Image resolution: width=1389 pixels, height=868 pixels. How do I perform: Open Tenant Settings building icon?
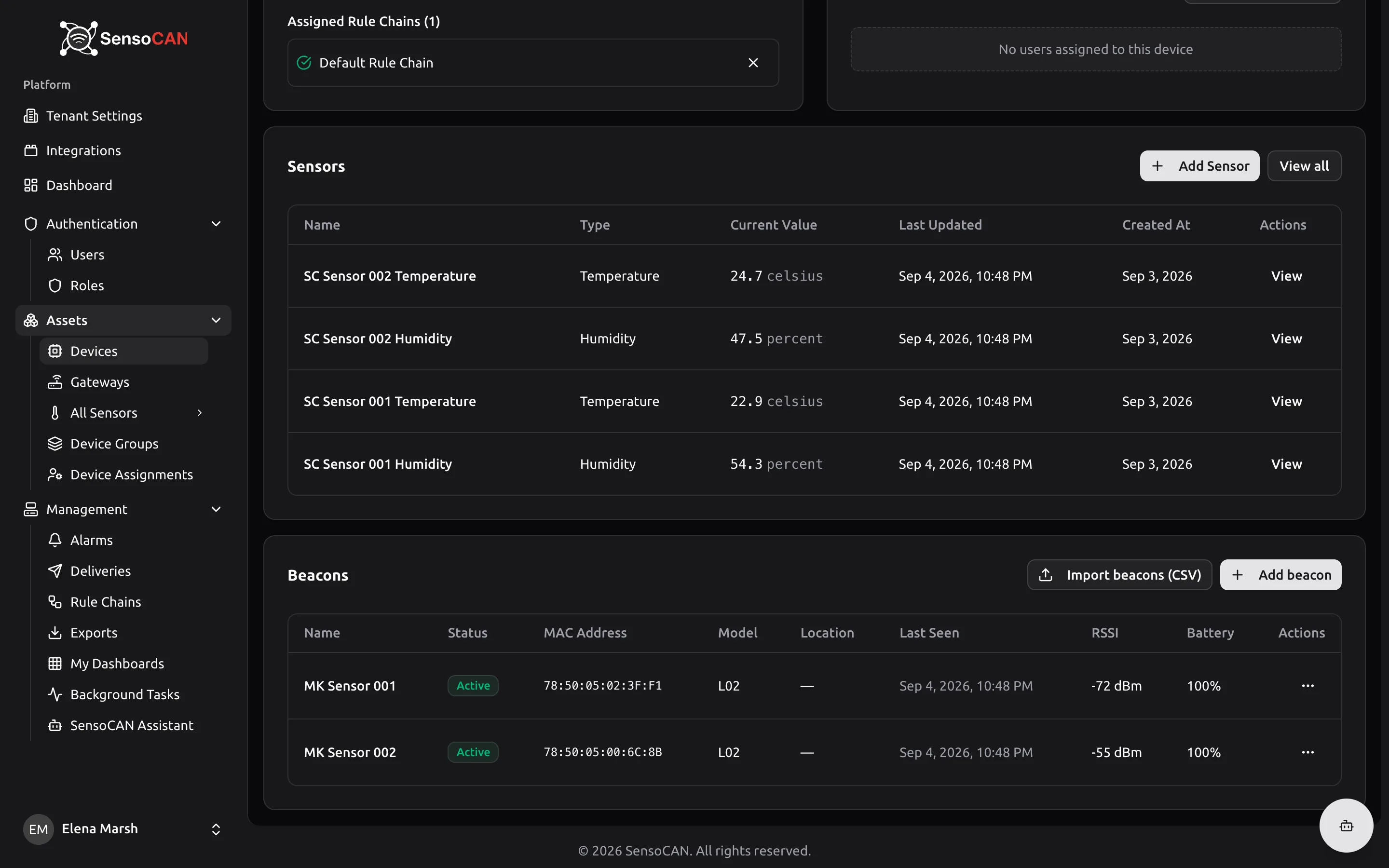tap(30, 116)
